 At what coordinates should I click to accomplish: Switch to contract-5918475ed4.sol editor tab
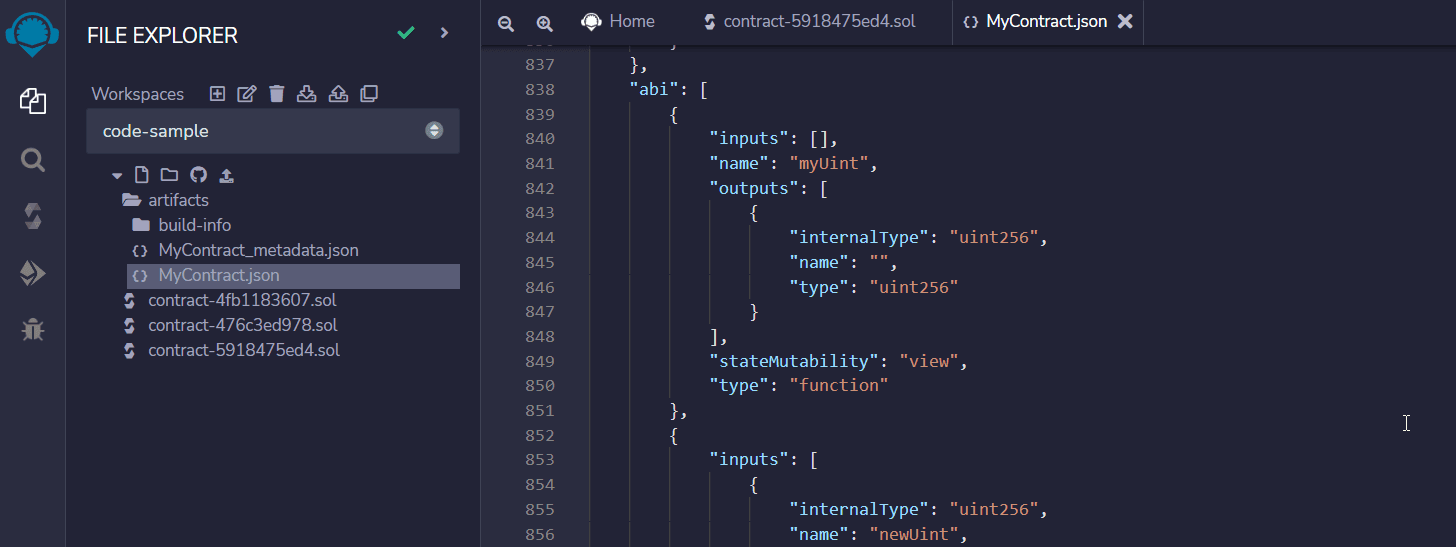(x=809, y=21)
